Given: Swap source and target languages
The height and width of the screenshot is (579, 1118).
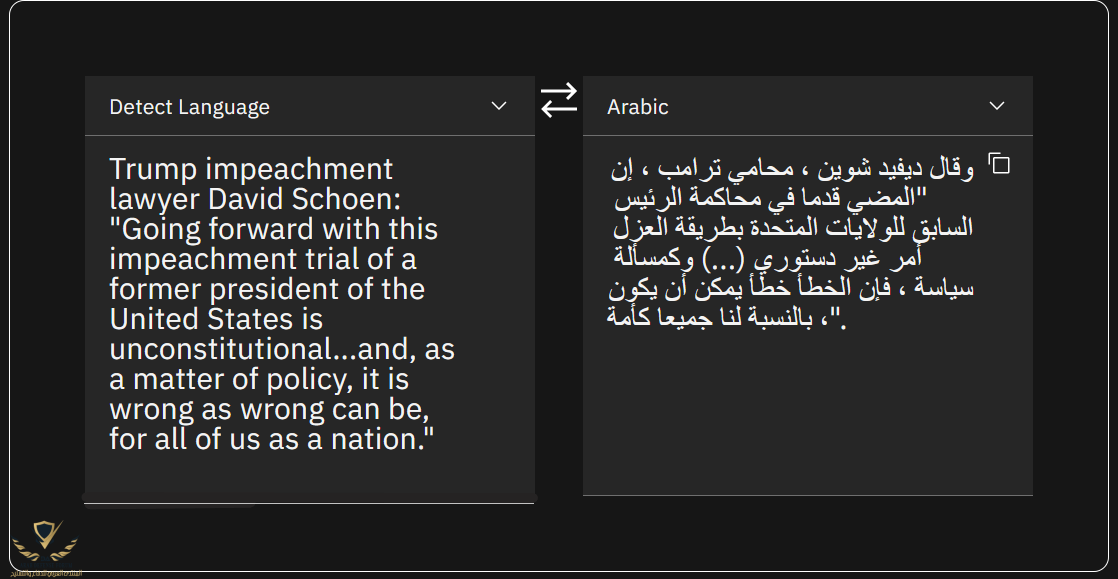Looking at the screenshot, I should tap(558, 100).
